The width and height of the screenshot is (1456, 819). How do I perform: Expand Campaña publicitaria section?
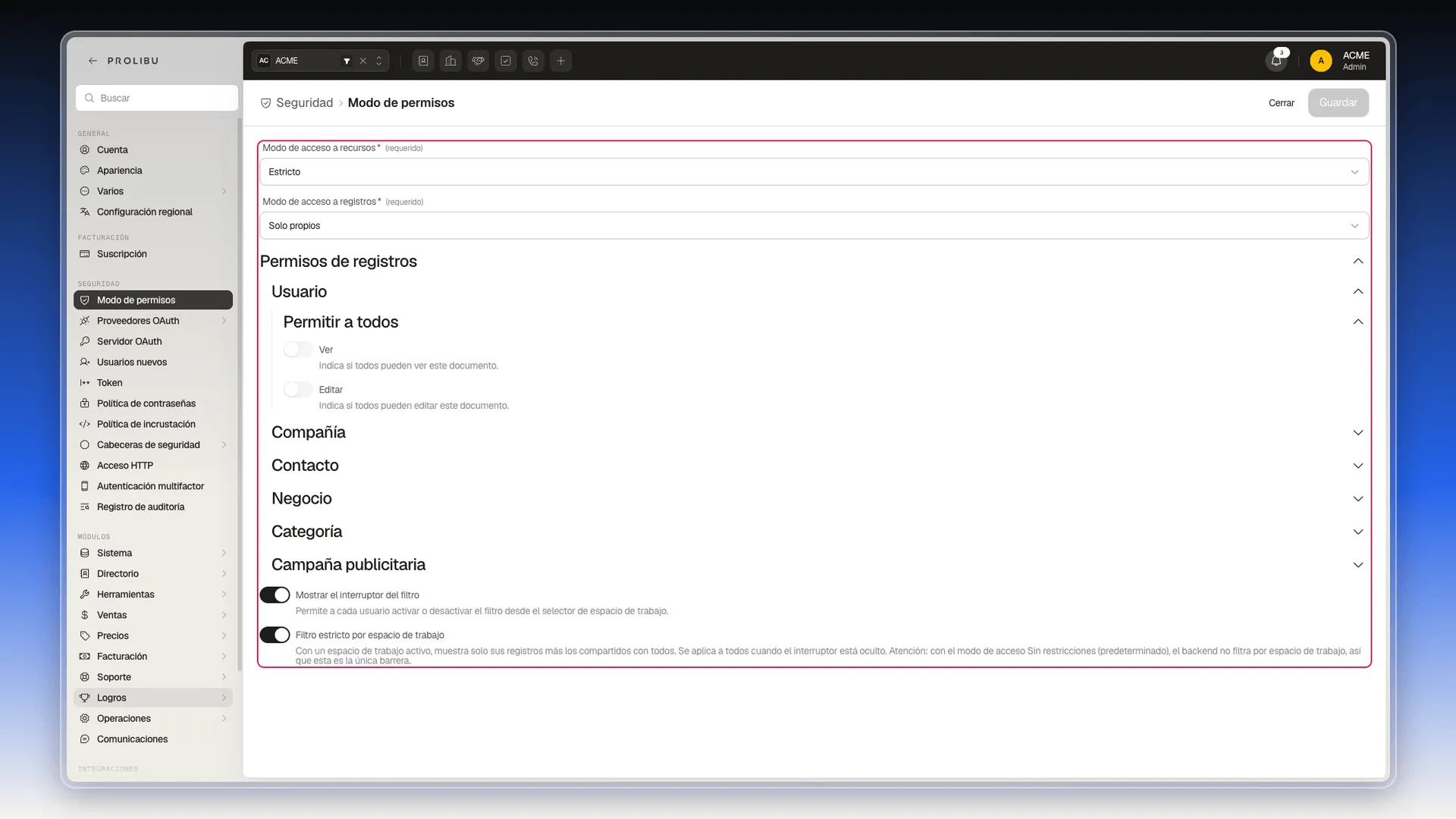pos(1357,565)
